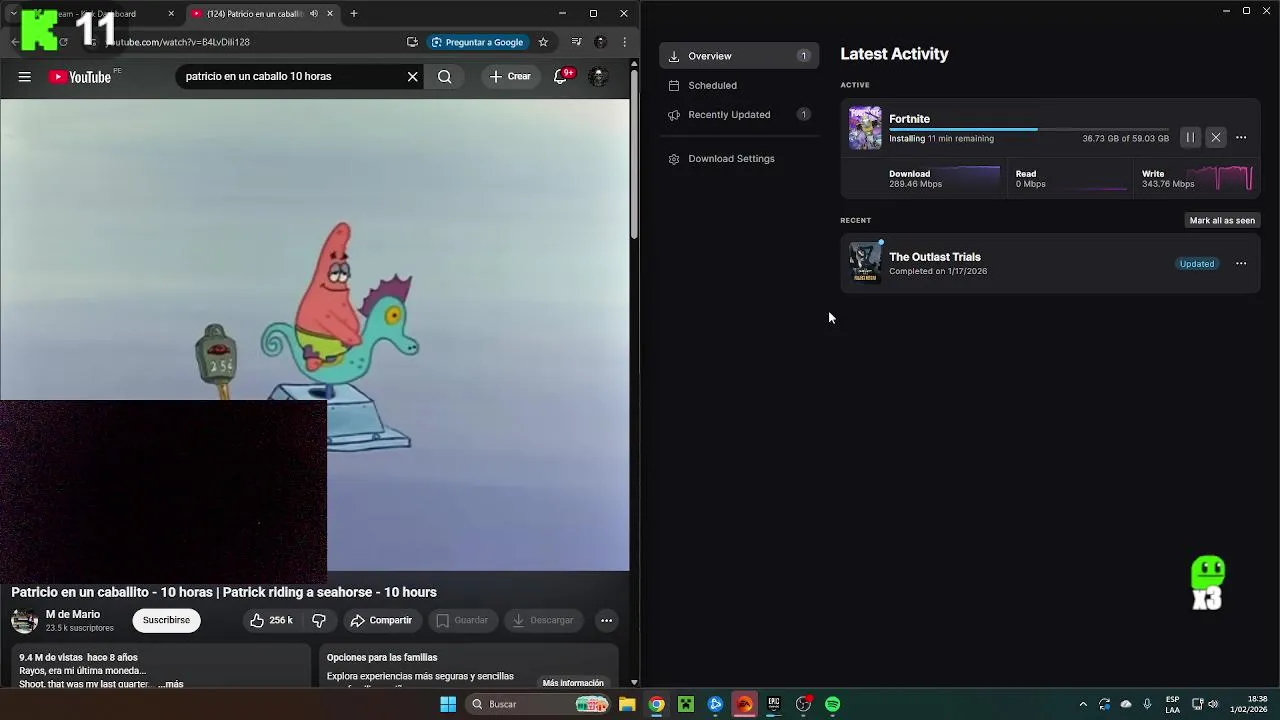Click the Suscribirse button
The height and width of the screenshot is (720, 1280).
(166, 620)
